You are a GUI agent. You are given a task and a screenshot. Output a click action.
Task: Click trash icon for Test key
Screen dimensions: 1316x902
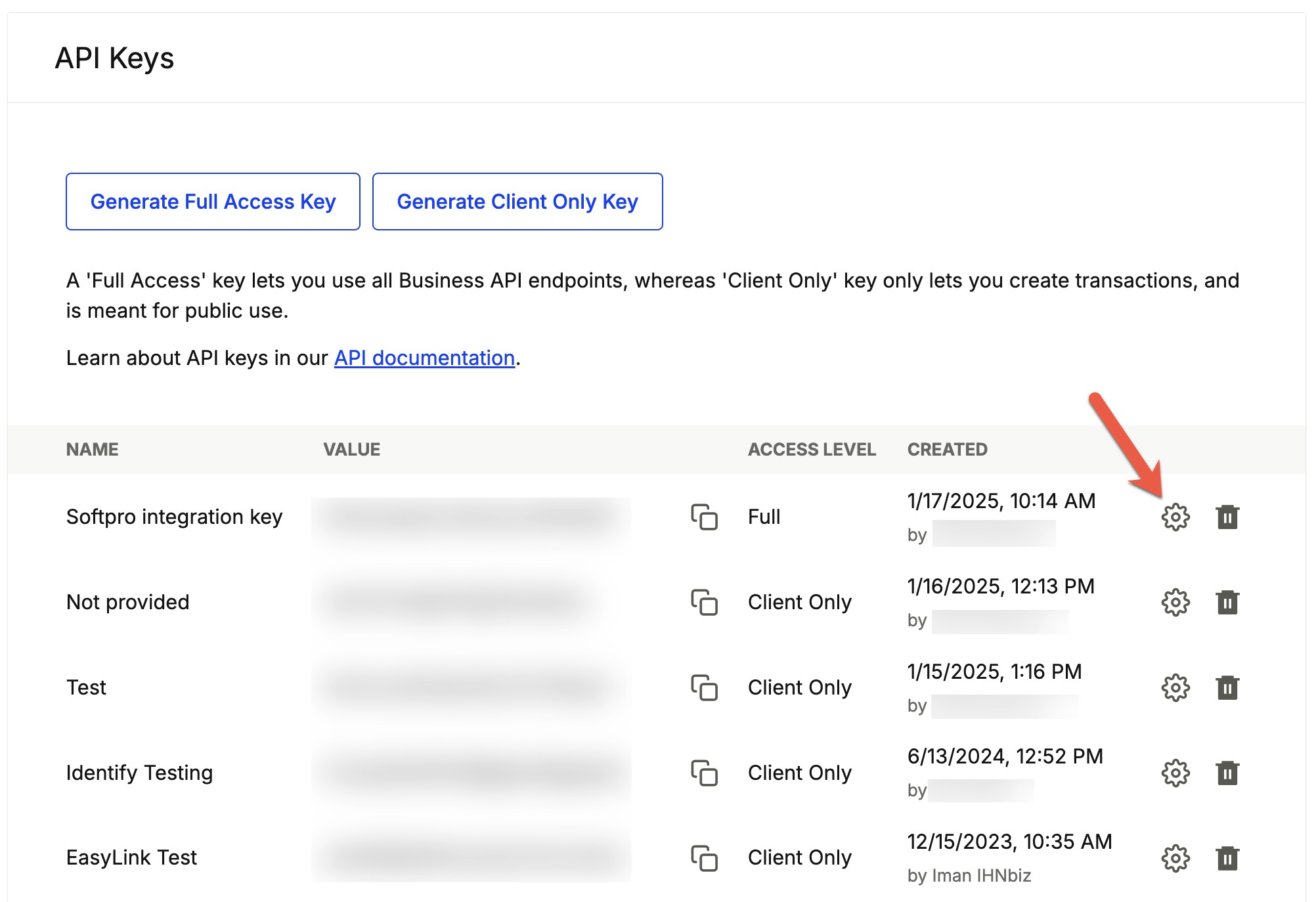click(1227, 687)
